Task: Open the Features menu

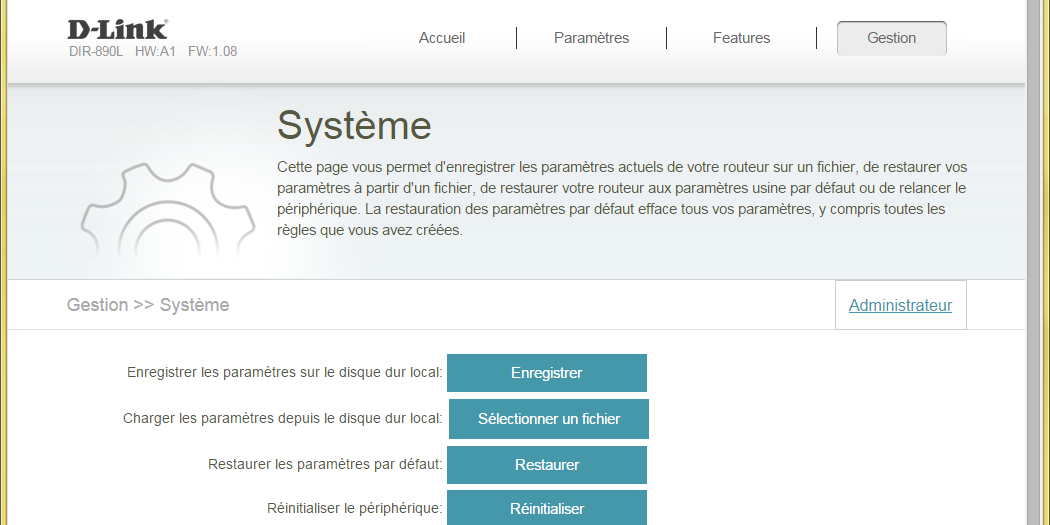Action: [741, 38]
